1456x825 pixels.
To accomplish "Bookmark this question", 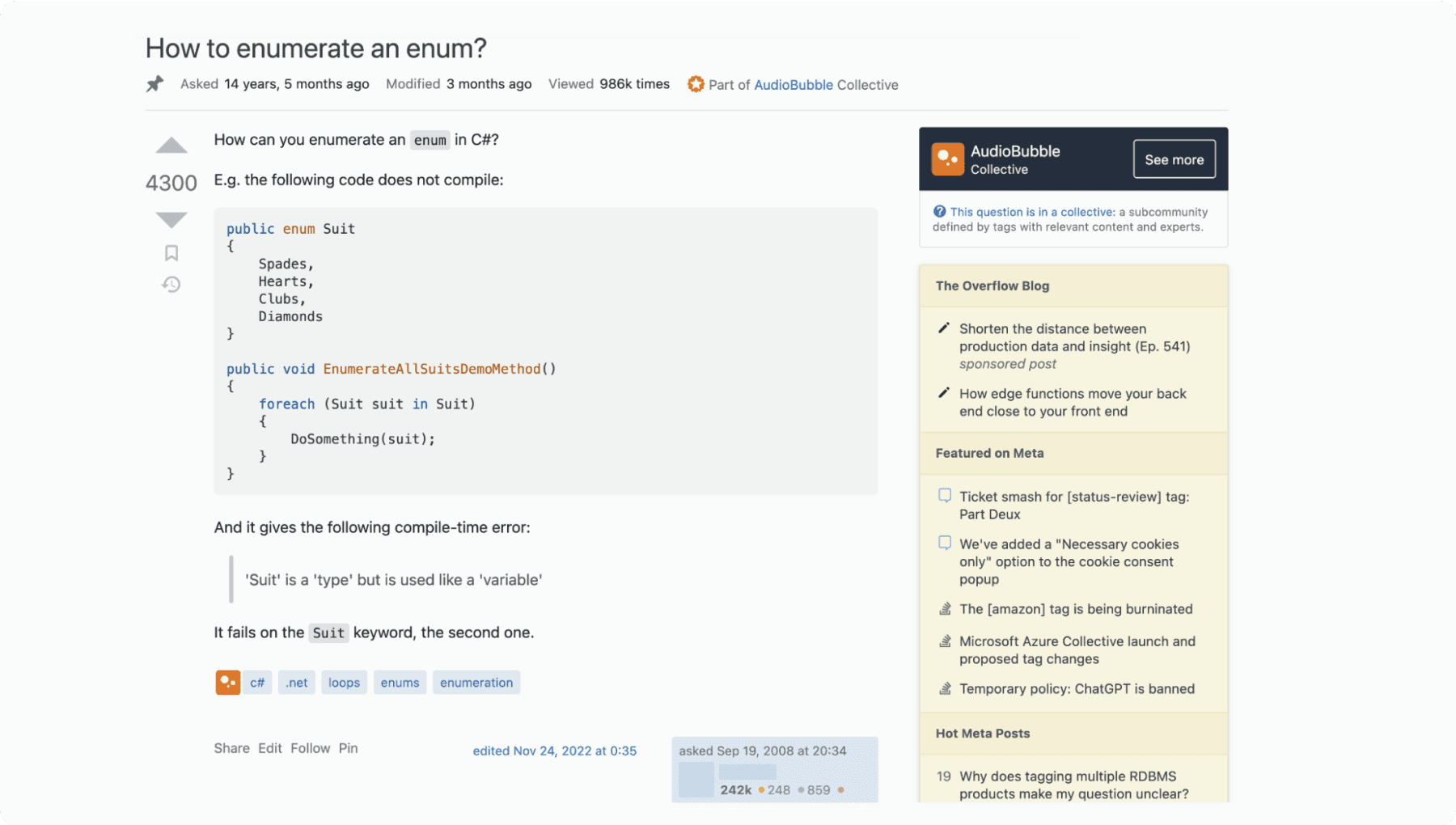I will (171, 253).
